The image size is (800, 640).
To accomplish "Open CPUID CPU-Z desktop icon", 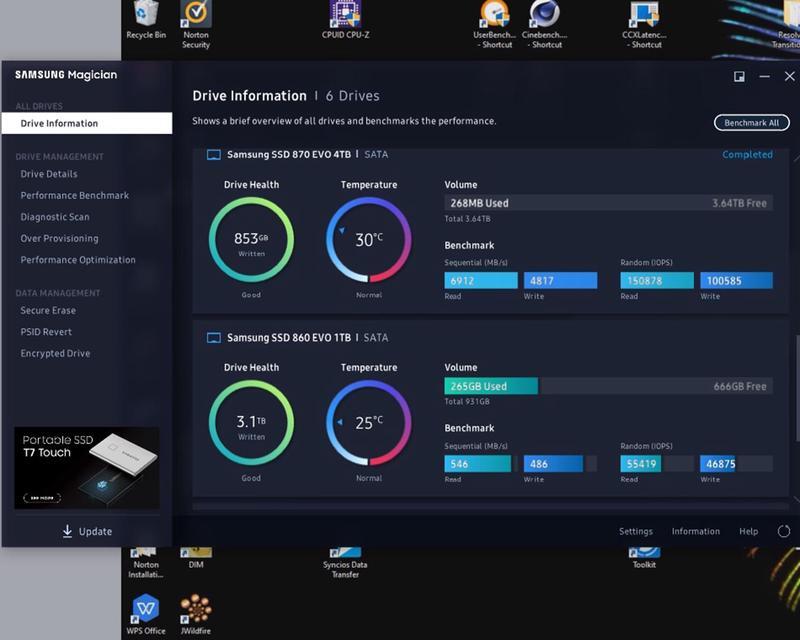I will click(x=345, y=19).
